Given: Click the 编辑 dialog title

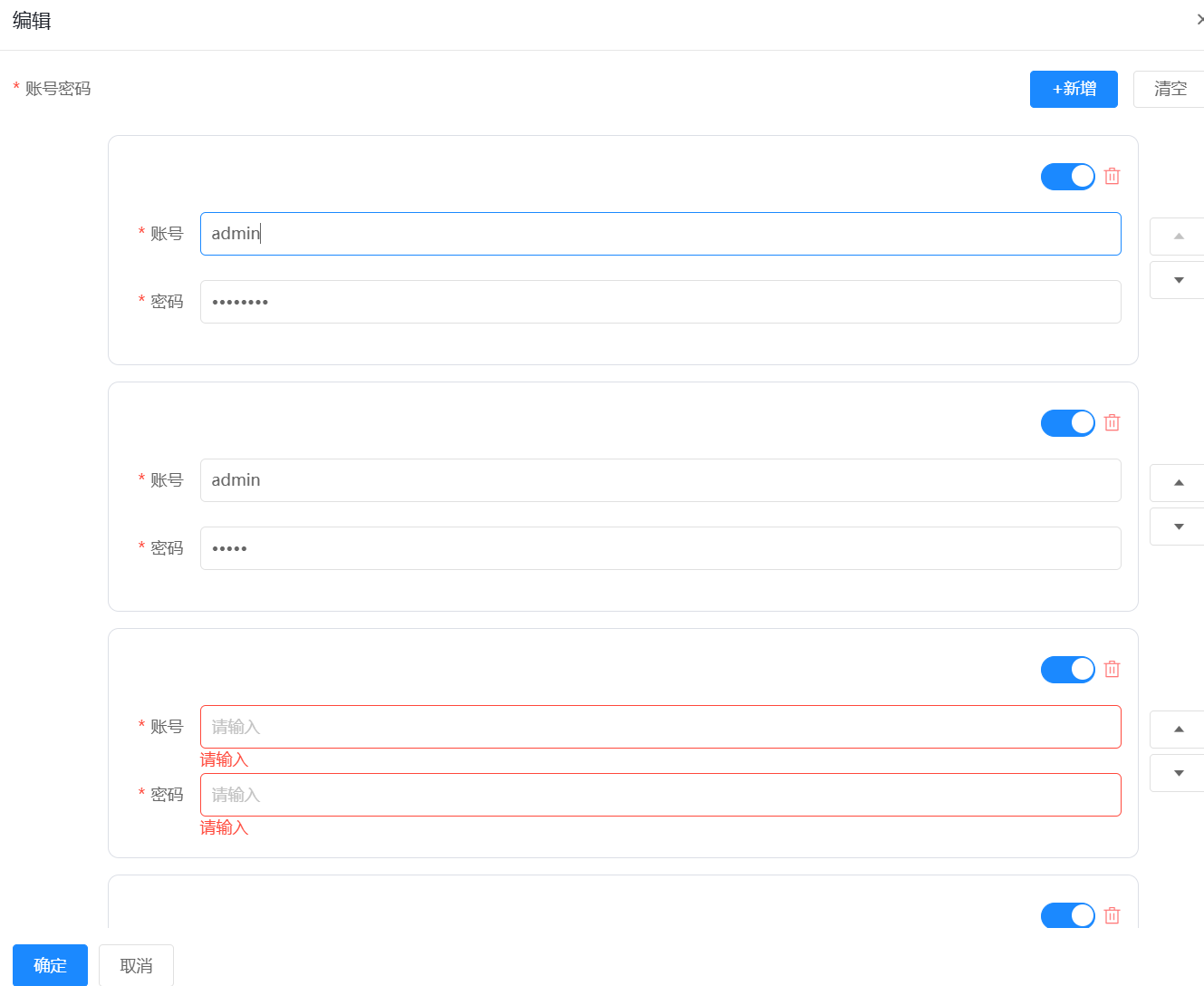Looking at the screenshot, I should tap(32, 21).
